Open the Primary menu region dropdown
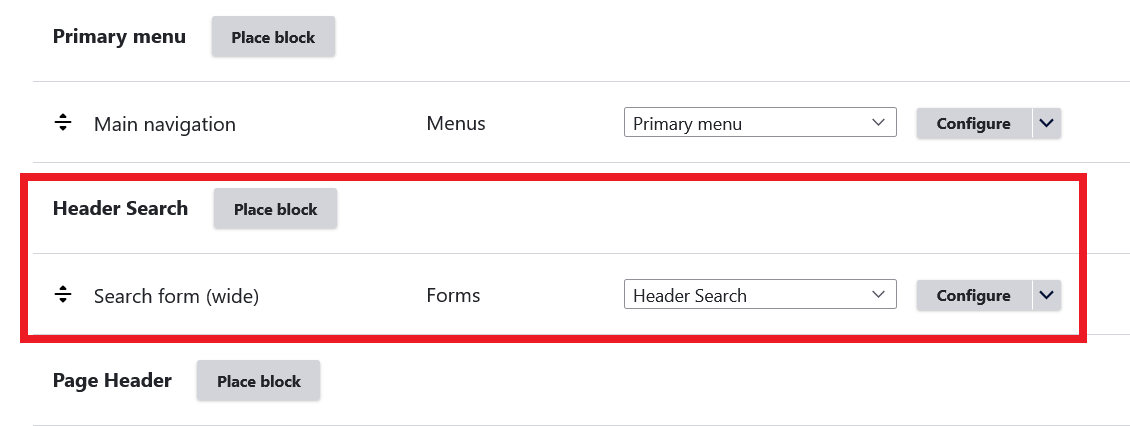1130x426 pixels. 759,124
